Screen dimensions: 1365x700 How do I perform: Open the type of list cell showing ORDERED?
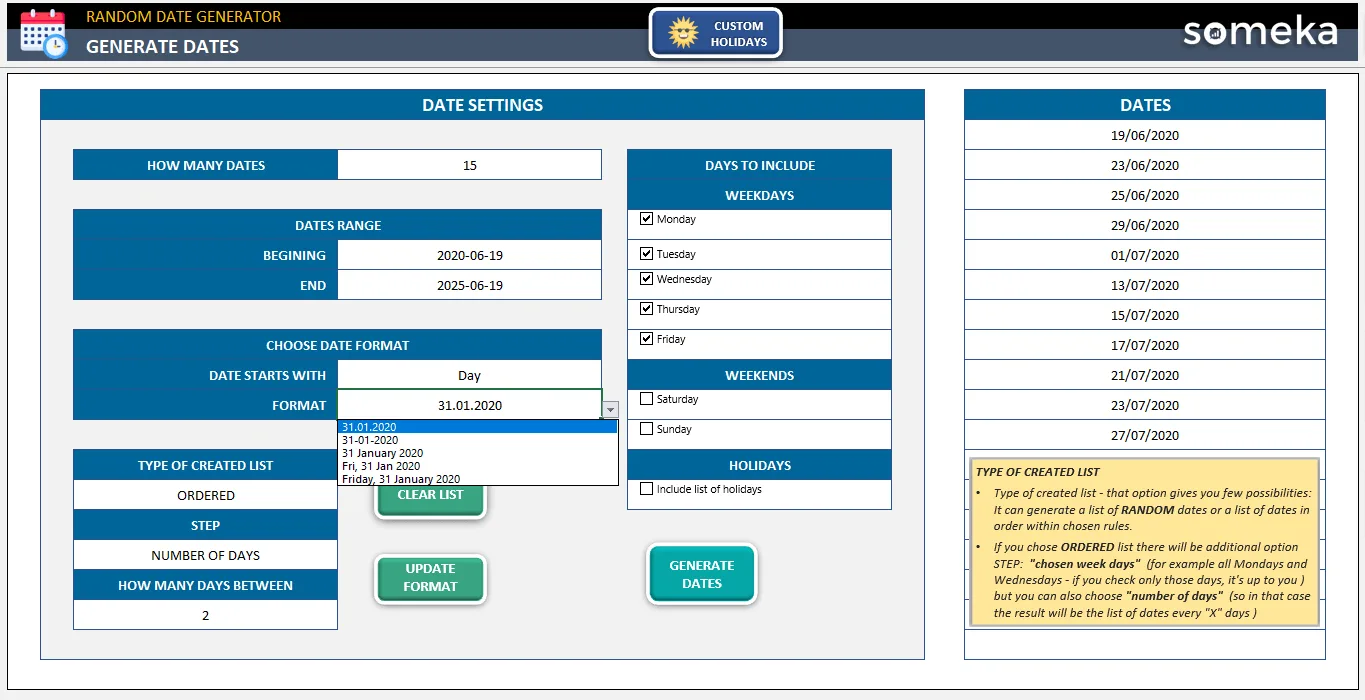click(x=205, y=495)
